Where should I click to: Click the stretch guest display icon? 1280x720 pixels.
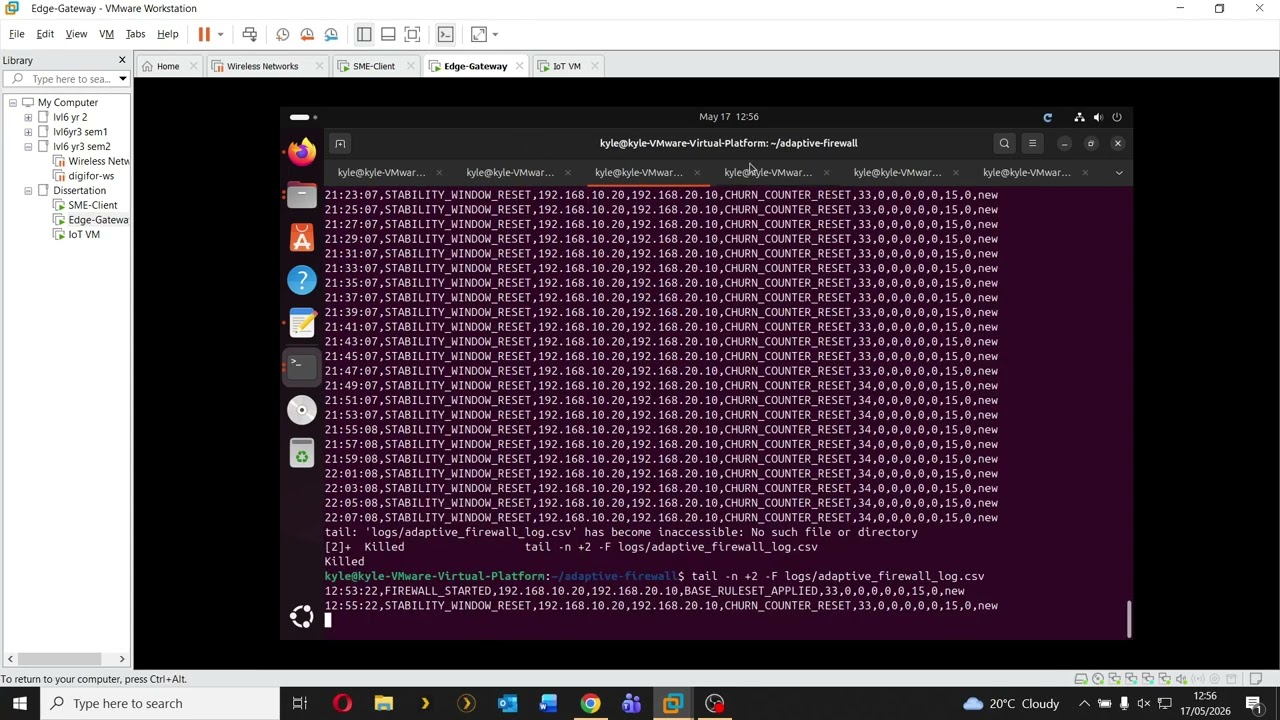[478, 34]
